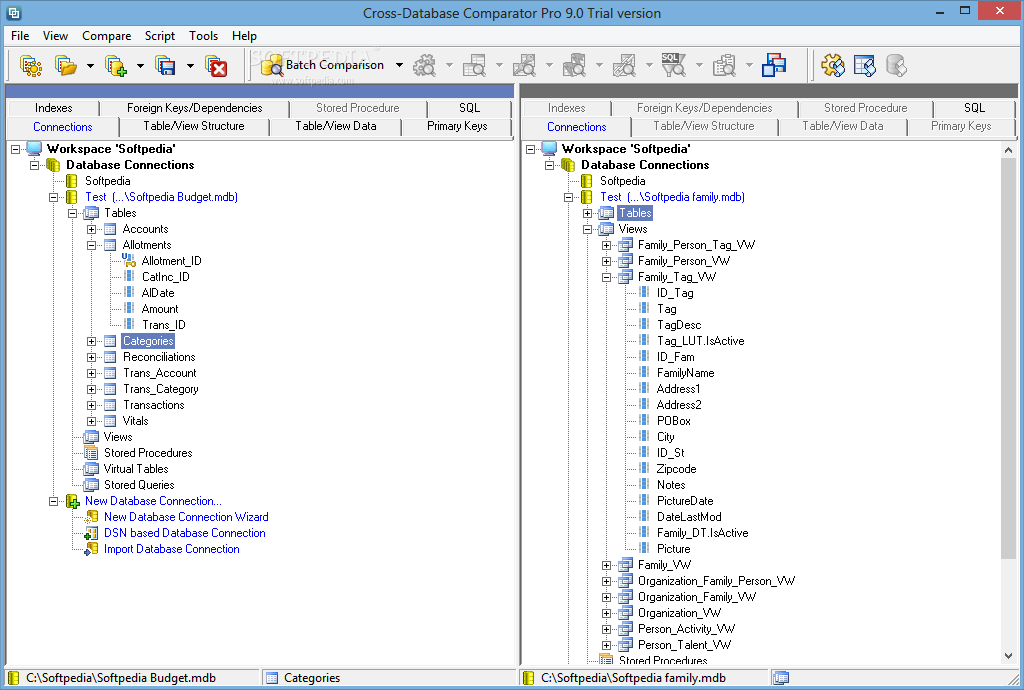Switch to left pane Foreign Keys/Dependencies tab
Screen dimensions: 1024x690
(x=195, y=108)
